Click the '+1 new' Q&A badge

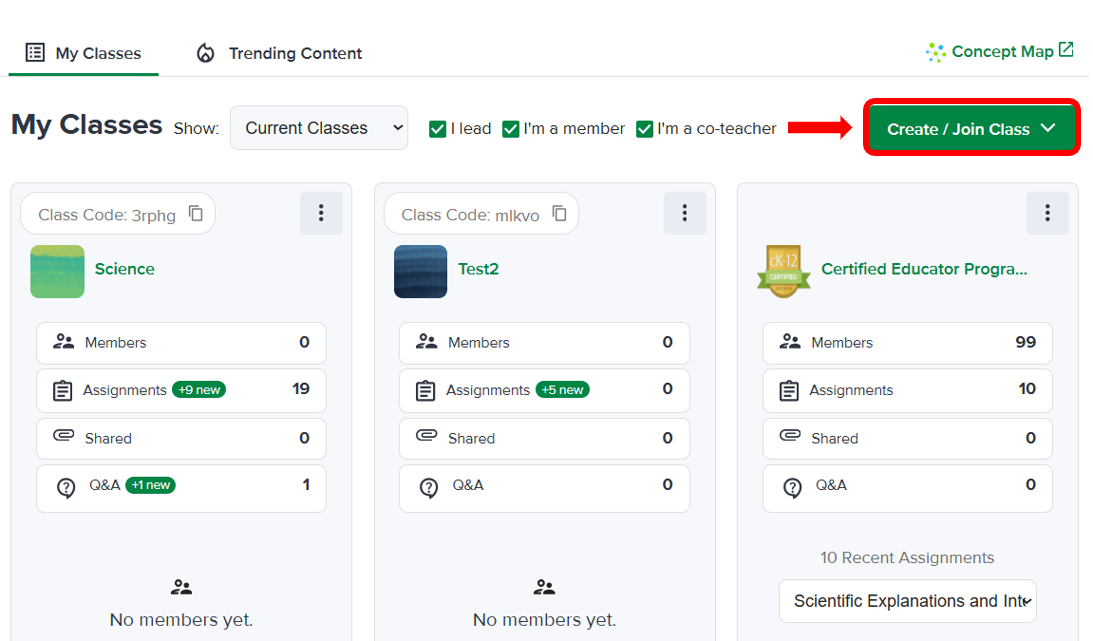click(151, 485)
